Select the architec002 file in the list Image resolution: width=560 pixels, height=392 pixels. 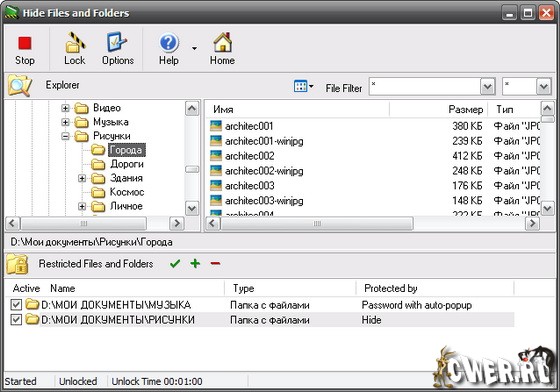[249, 156]
